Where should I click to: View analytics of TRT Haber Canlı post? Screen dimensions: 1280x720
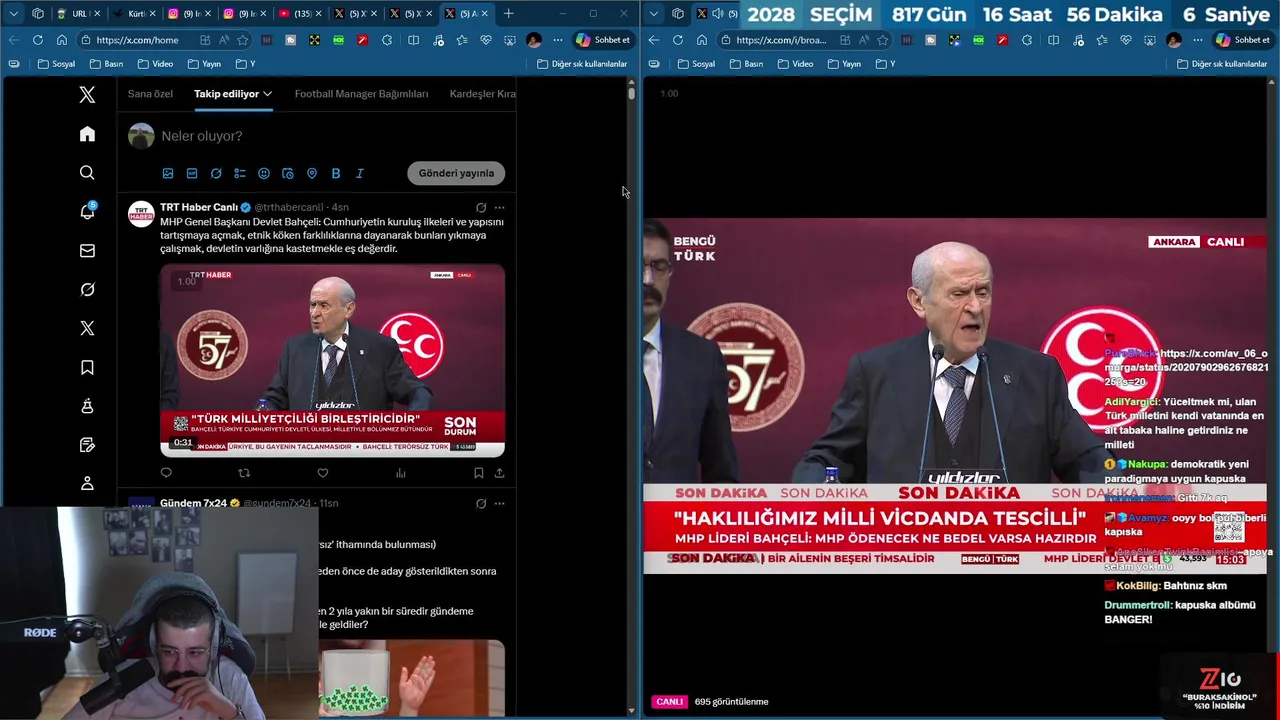[x=401, y=473]
